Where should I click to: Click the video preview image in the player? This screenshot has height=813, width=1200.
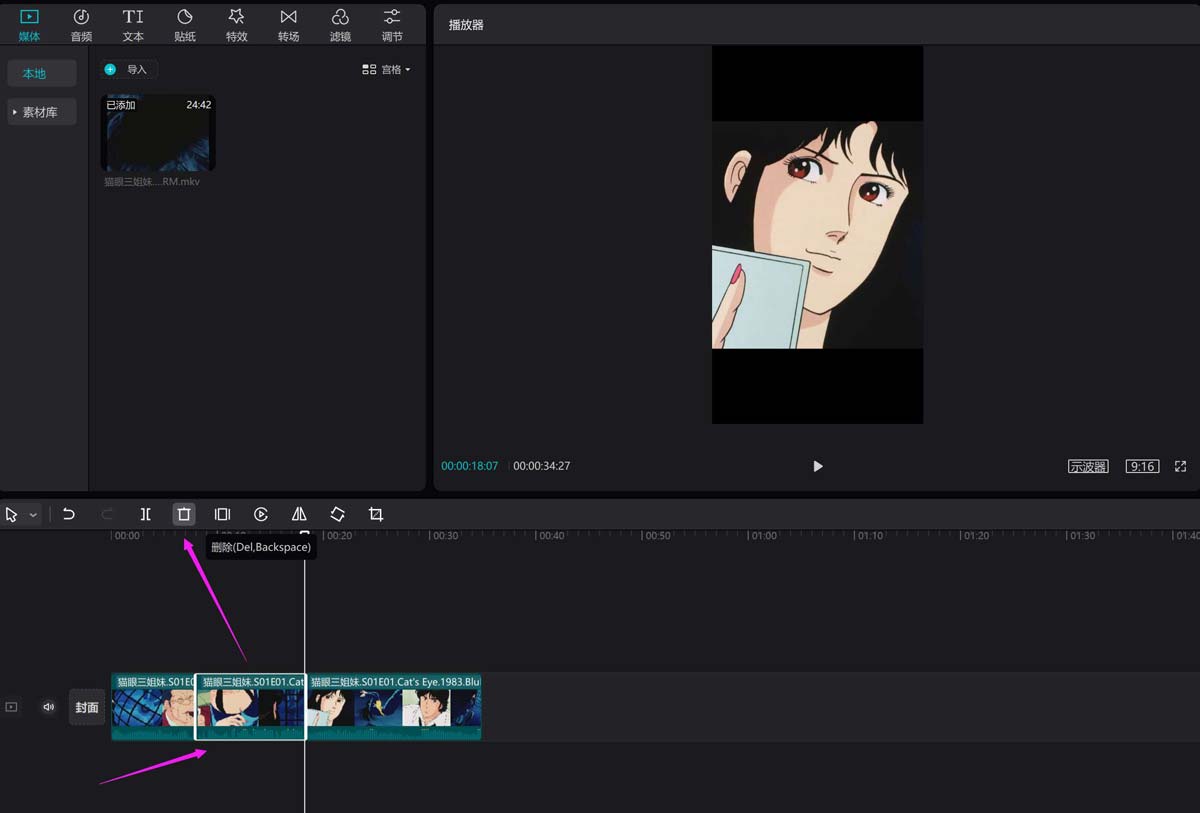(818, 235)
